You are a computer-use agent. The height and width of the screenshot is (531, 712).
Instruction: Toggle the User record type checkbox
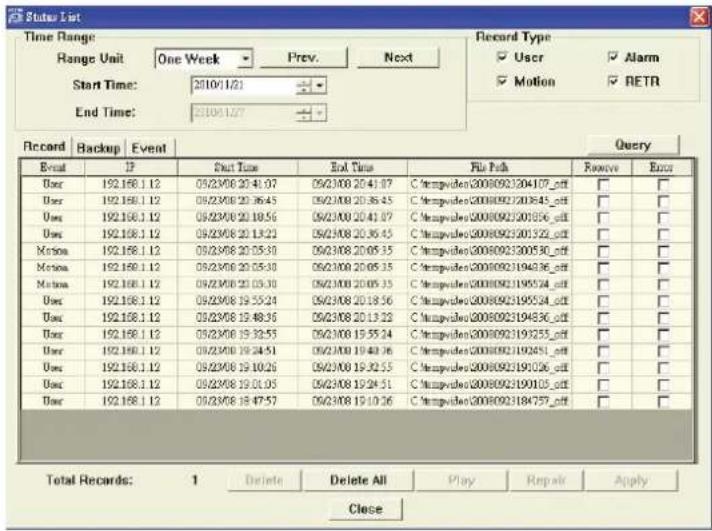pyautogui.click(x=502, y=57)
